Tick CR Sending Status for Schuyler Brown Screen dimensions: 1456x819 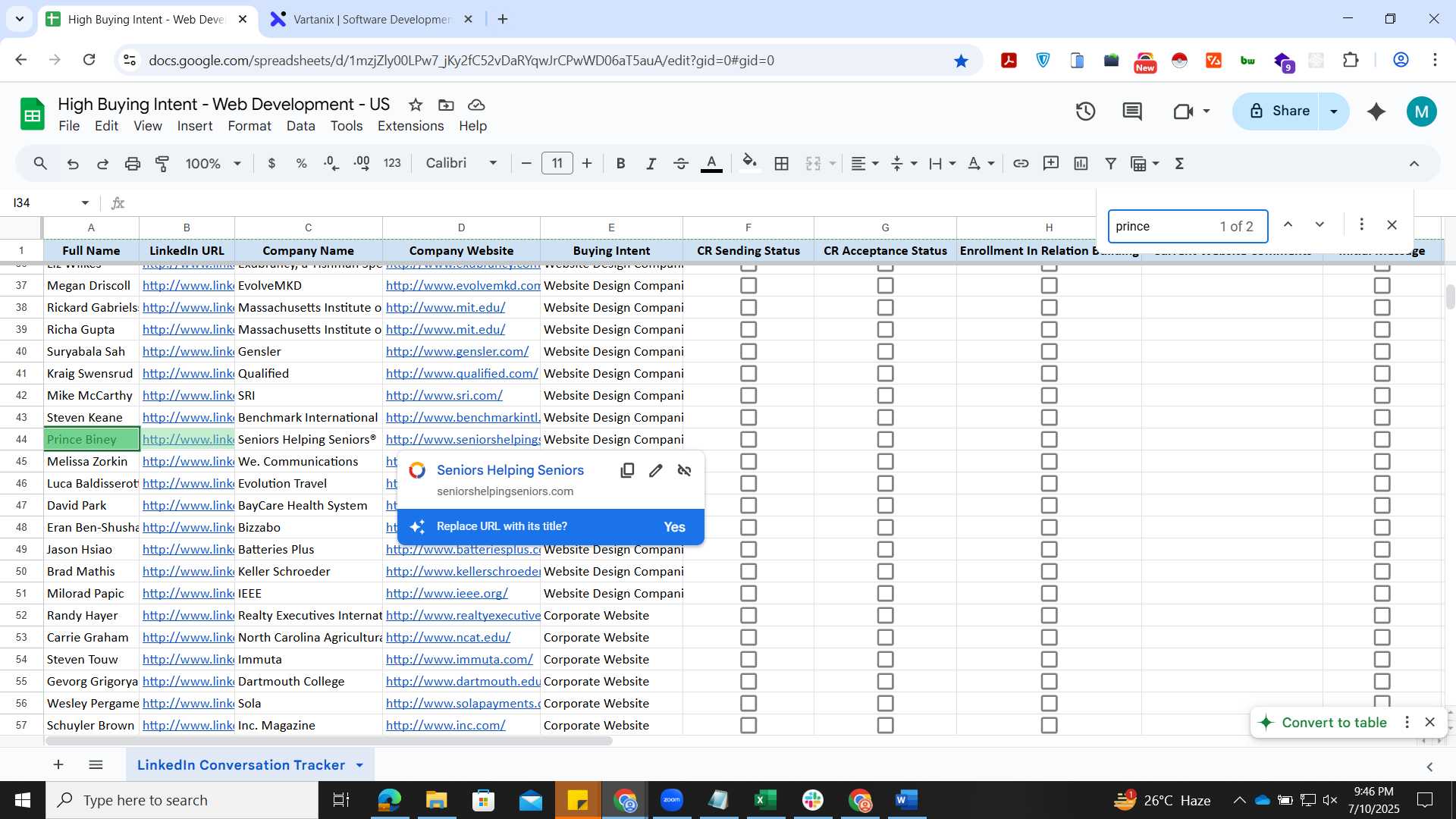[x=748, y=726]
